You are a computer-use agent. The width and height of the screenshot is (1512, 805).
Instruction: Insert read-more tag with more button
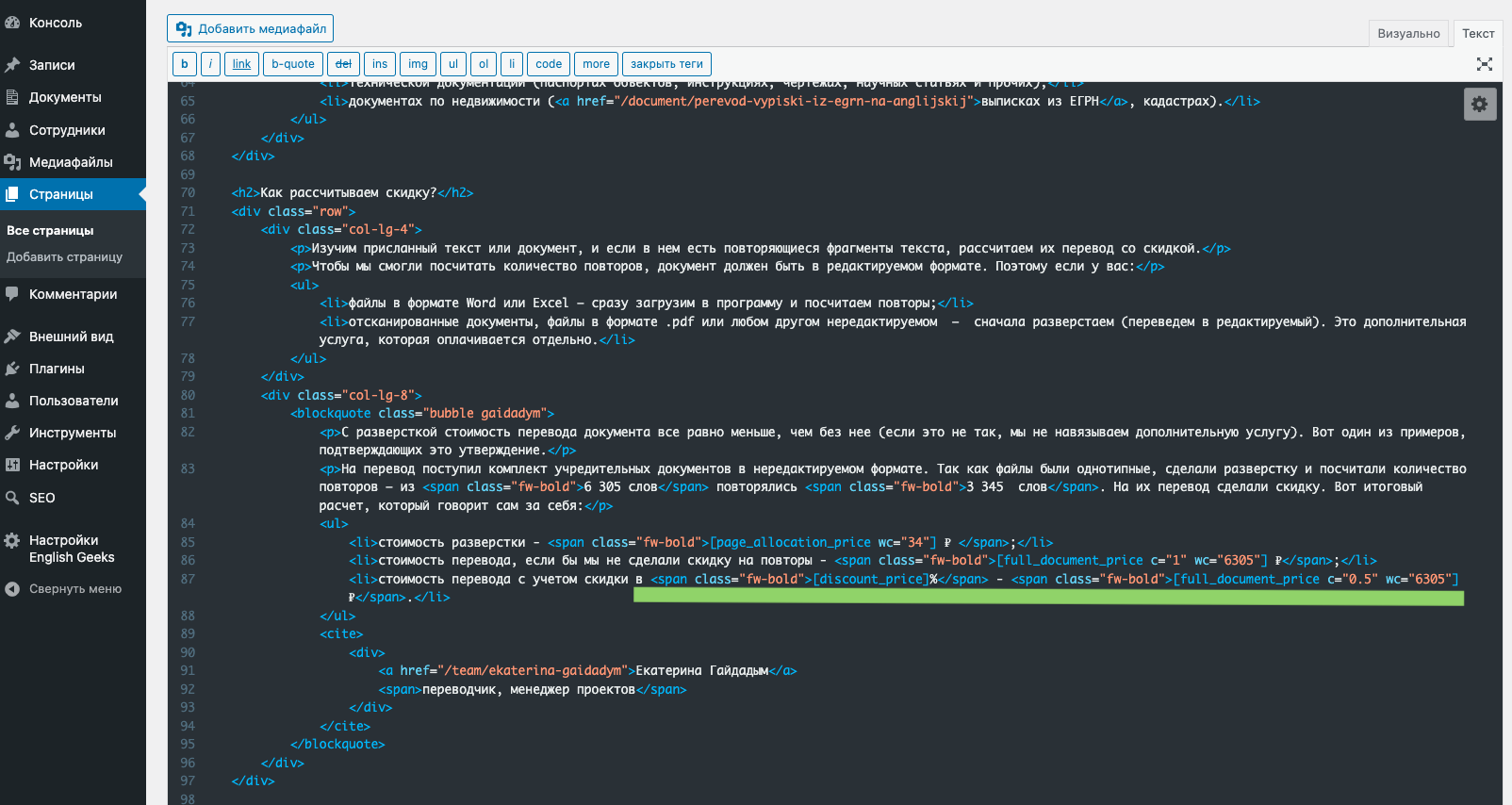pyautogui.click(x=596, y=64)
